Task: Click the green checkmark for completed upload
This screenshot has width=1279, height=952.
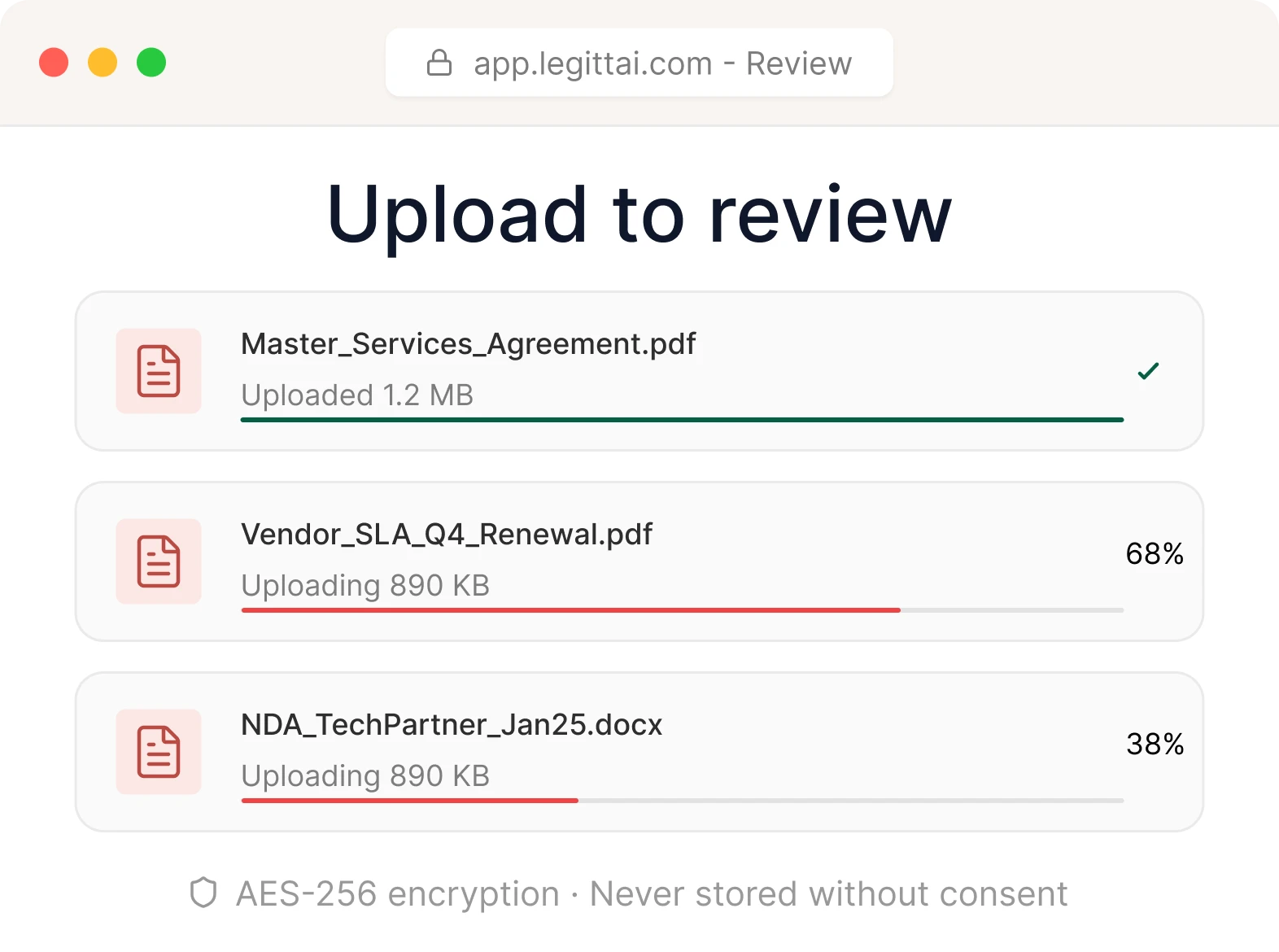Action: (x=1149, y=371)
